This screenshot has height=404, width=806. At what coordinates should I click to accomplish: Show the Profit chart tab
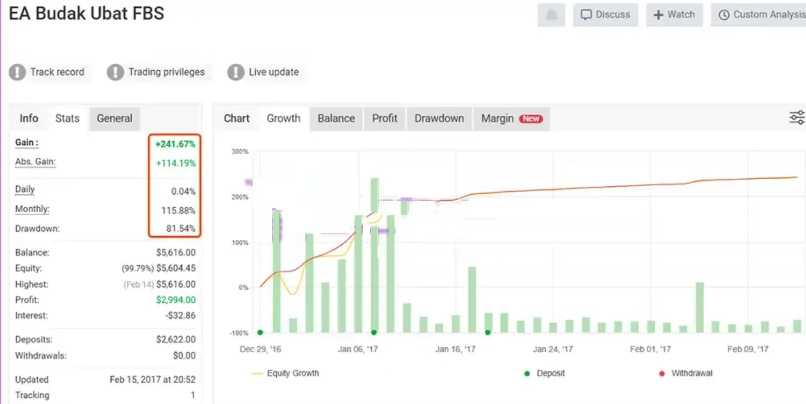pyautogui.click(x=385, y=118)
